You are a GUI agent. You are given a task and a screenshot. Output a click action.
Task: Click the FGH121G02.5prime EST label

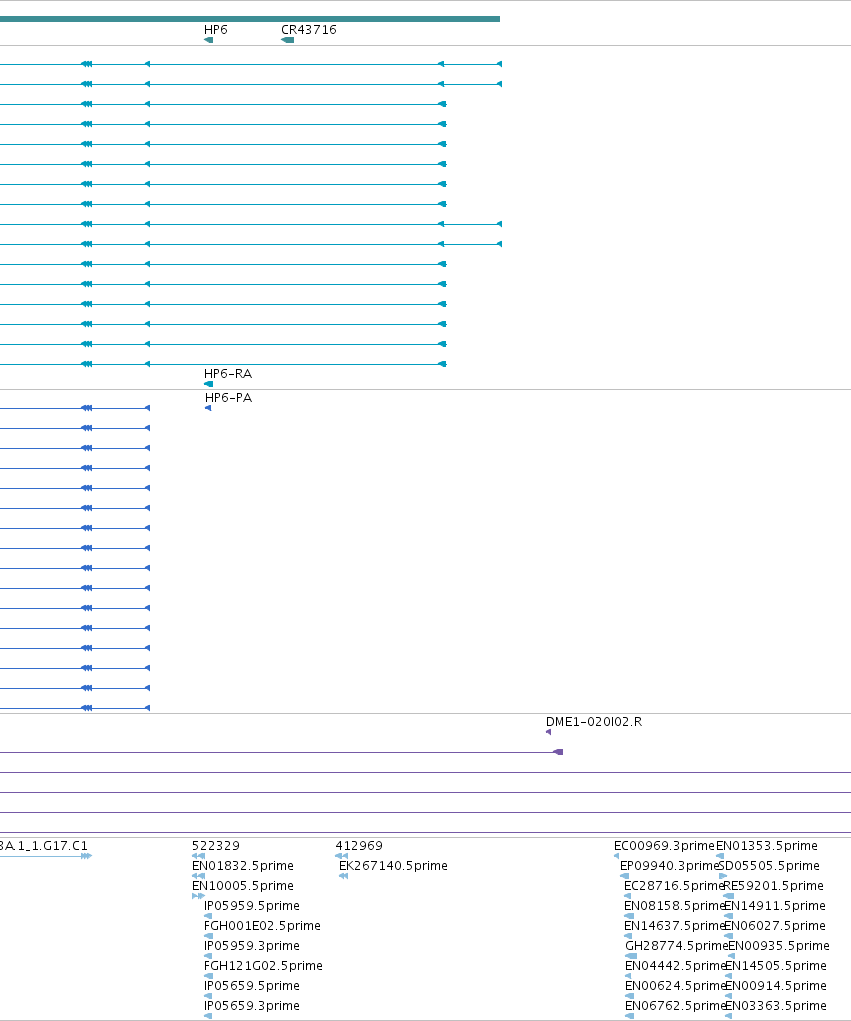tap(263, 966)
